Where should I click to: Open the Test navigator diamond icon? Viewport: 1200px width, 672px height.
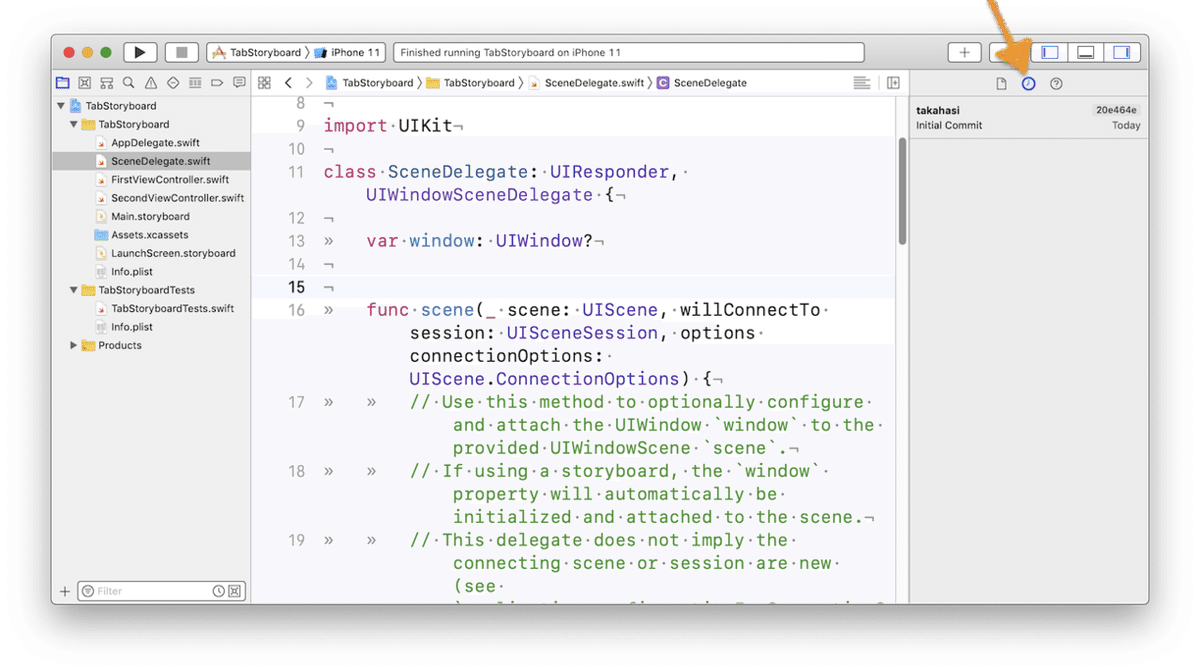tap(173, 83)
